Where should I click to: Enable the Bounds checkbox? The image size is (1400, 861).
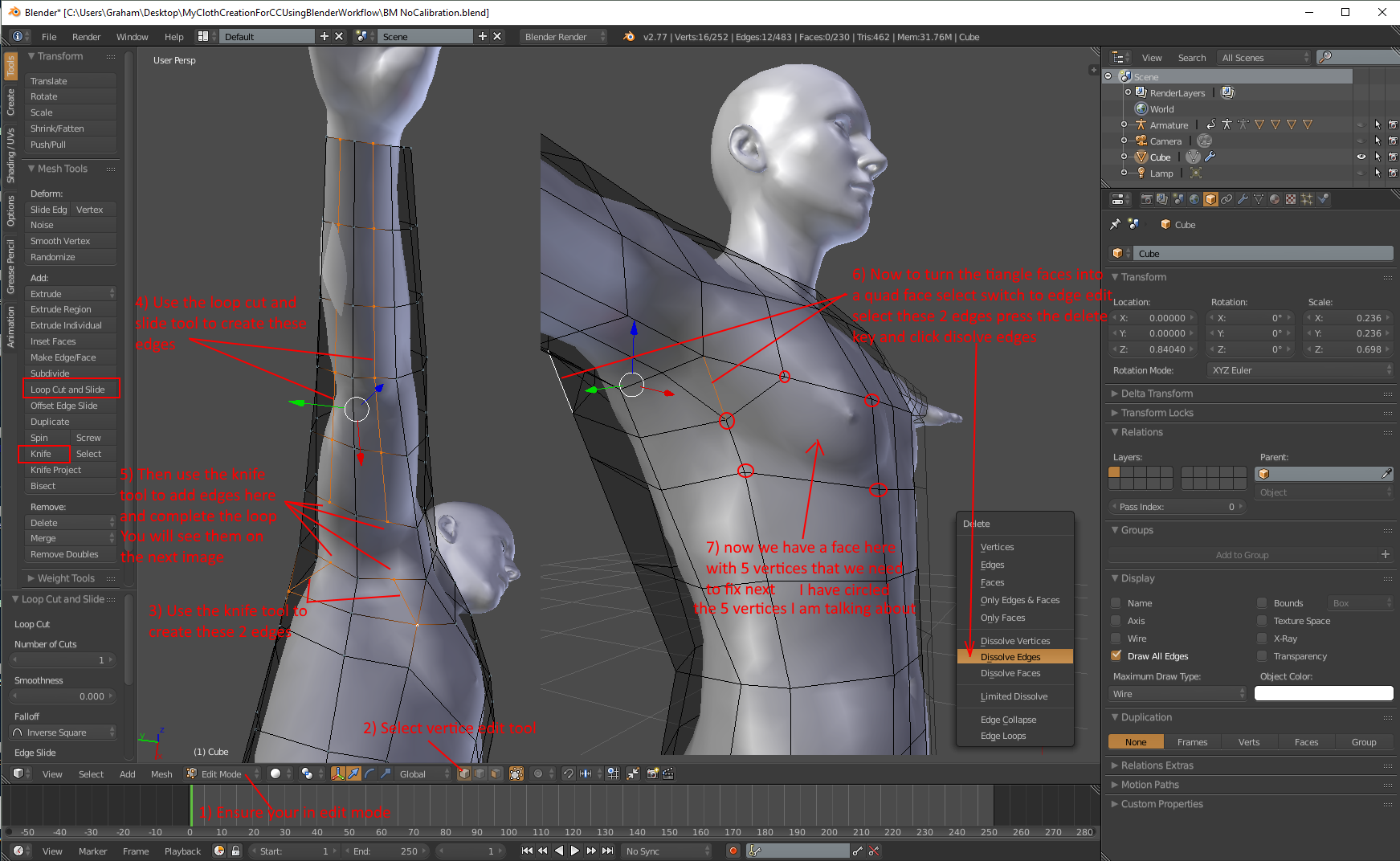(x=1262, y=602)
